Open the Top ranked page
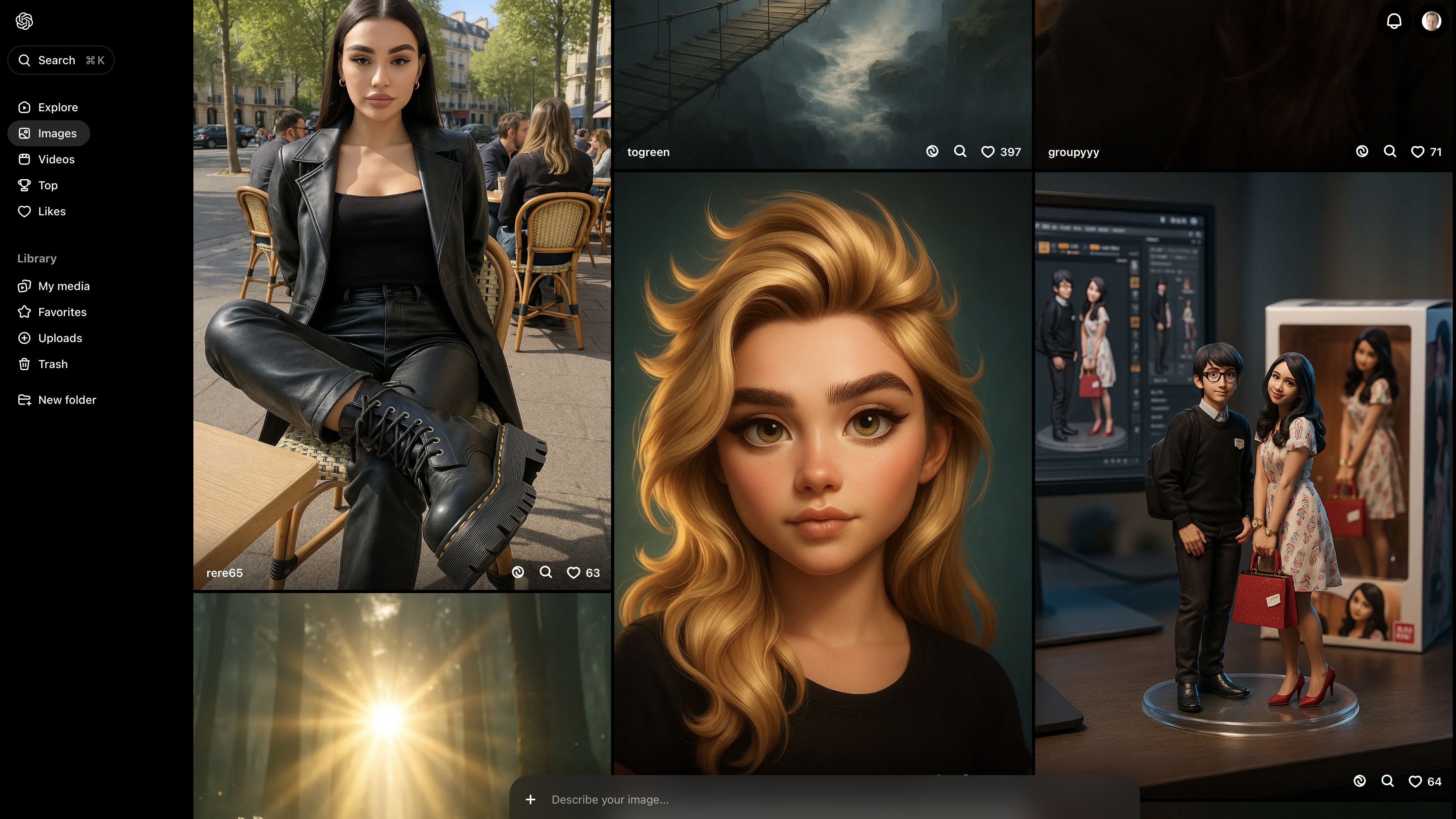 [x=48, y=185]
